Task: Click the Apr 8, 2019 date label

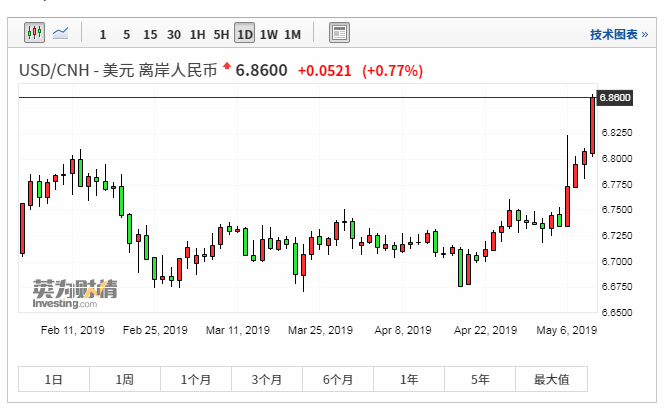Action: click(403, 330)
